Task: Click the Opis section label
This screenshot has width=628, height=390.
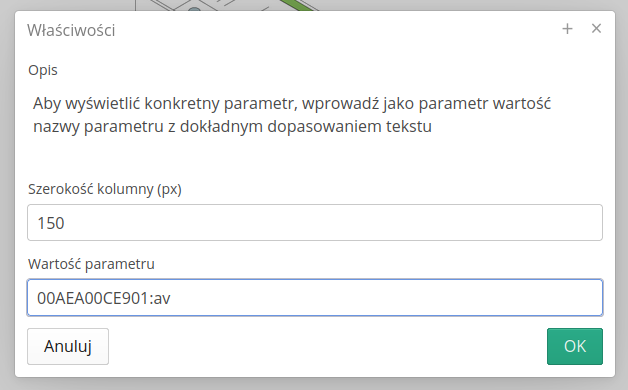Action: 43,70
